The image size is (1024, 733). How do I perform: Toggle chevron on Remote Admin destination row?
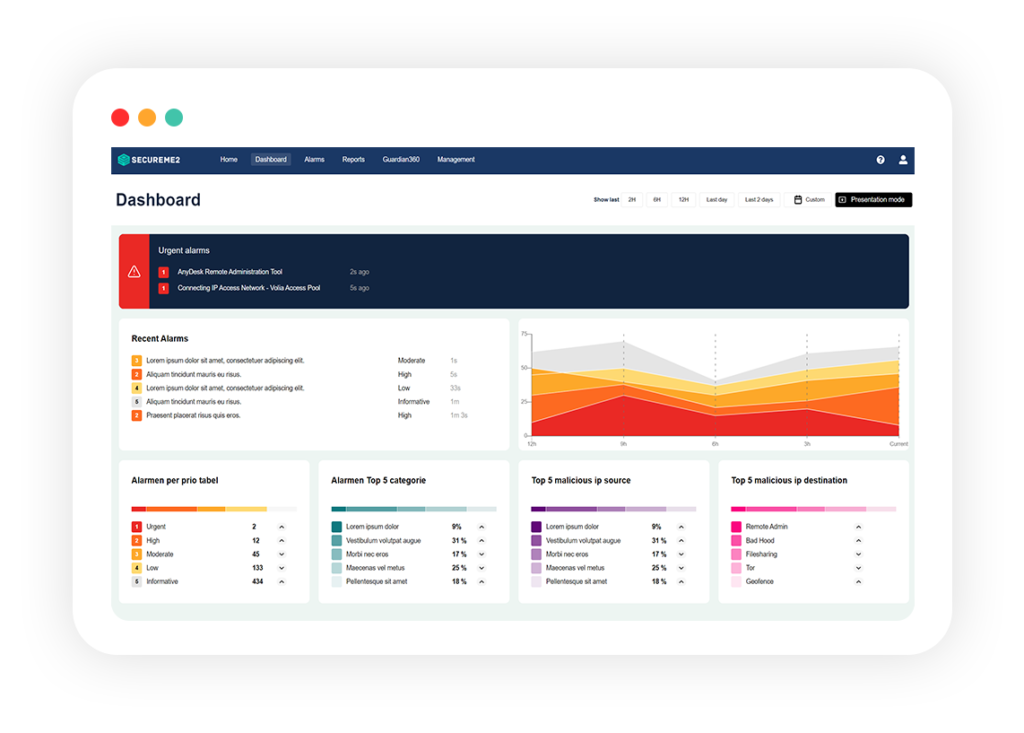click(x=858, y=527)
